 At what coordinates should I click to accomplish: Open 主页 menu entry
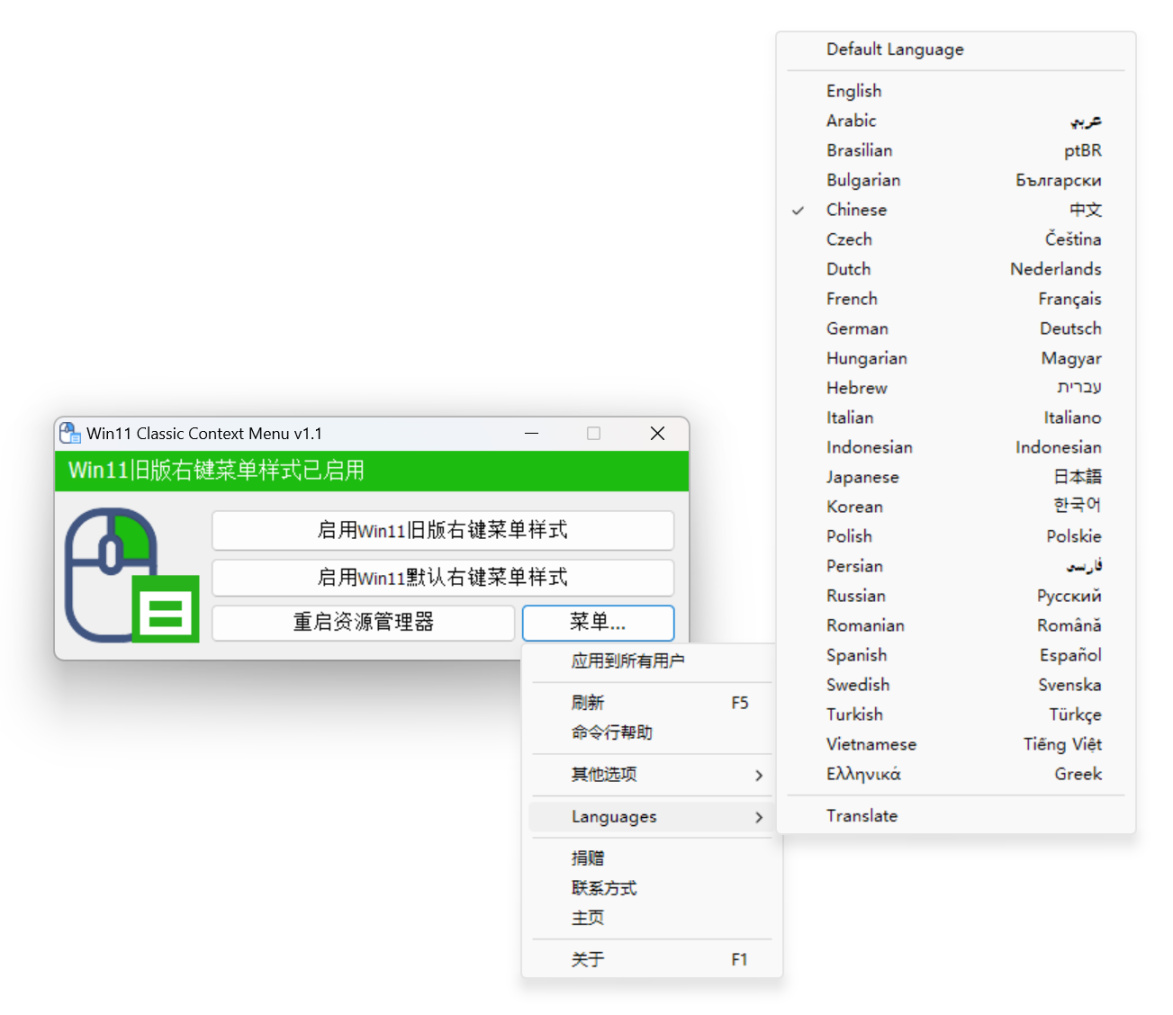pos(651,918)
